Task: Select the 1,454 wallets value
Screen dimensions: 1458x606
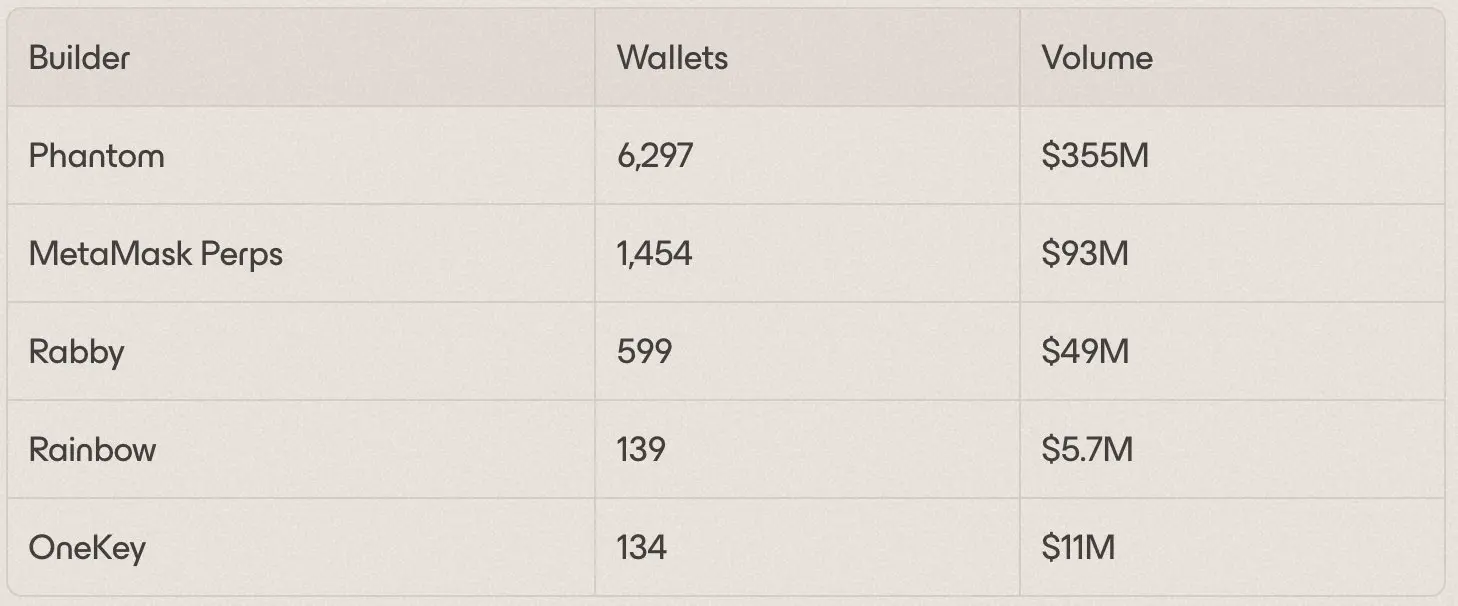Action: 655,254
